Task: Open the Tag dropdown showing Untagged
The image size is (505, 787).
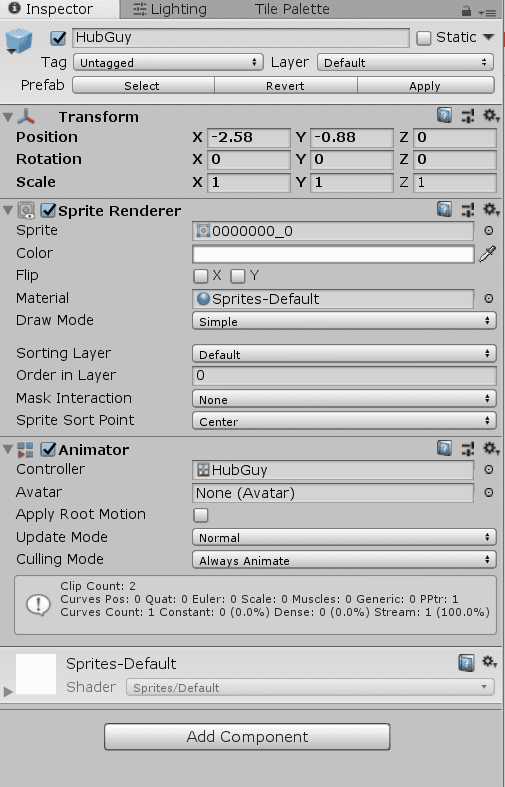Action: [x=168, y=63]
